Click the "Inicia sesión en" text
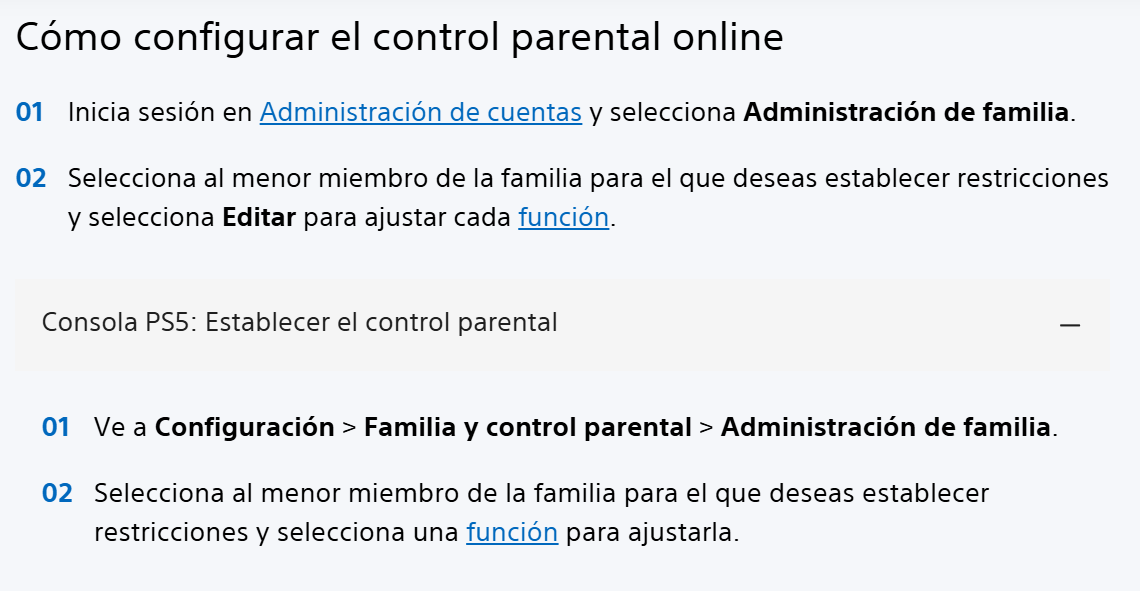The image size is (1140, 591). coord(159,112)
